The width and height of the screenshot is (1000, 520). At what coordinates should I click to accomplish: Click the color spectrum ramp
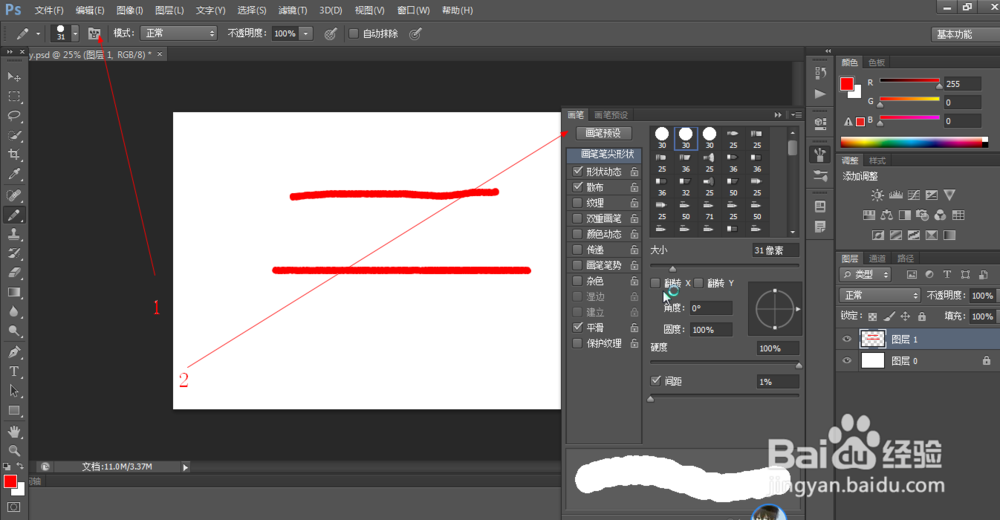(913, 142)
